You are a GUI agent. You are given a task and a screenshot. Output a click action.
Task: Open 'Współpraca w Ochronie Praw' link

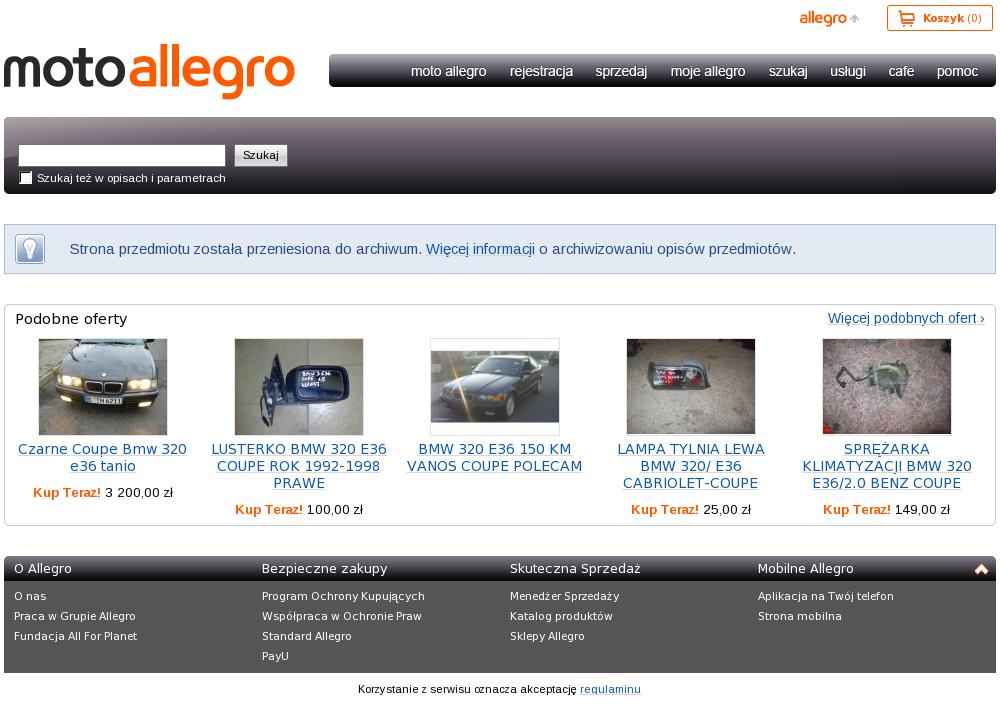tap(342, 616)
